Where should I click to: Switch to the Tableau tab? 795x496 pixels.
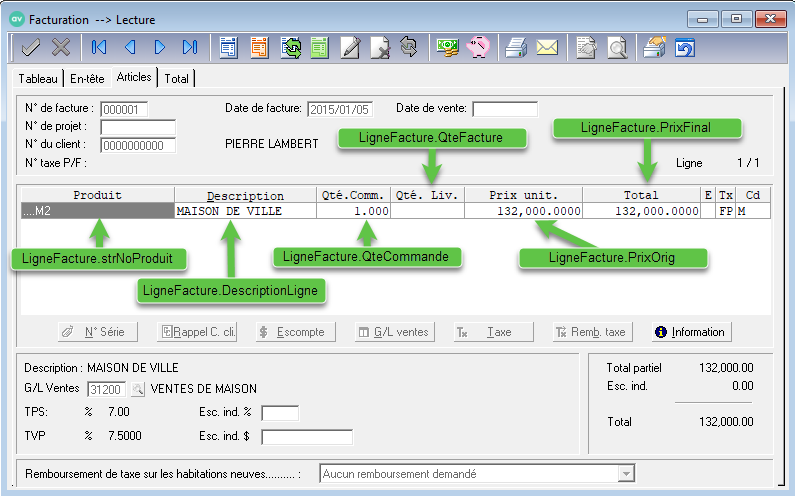click(x=39, y=78)
